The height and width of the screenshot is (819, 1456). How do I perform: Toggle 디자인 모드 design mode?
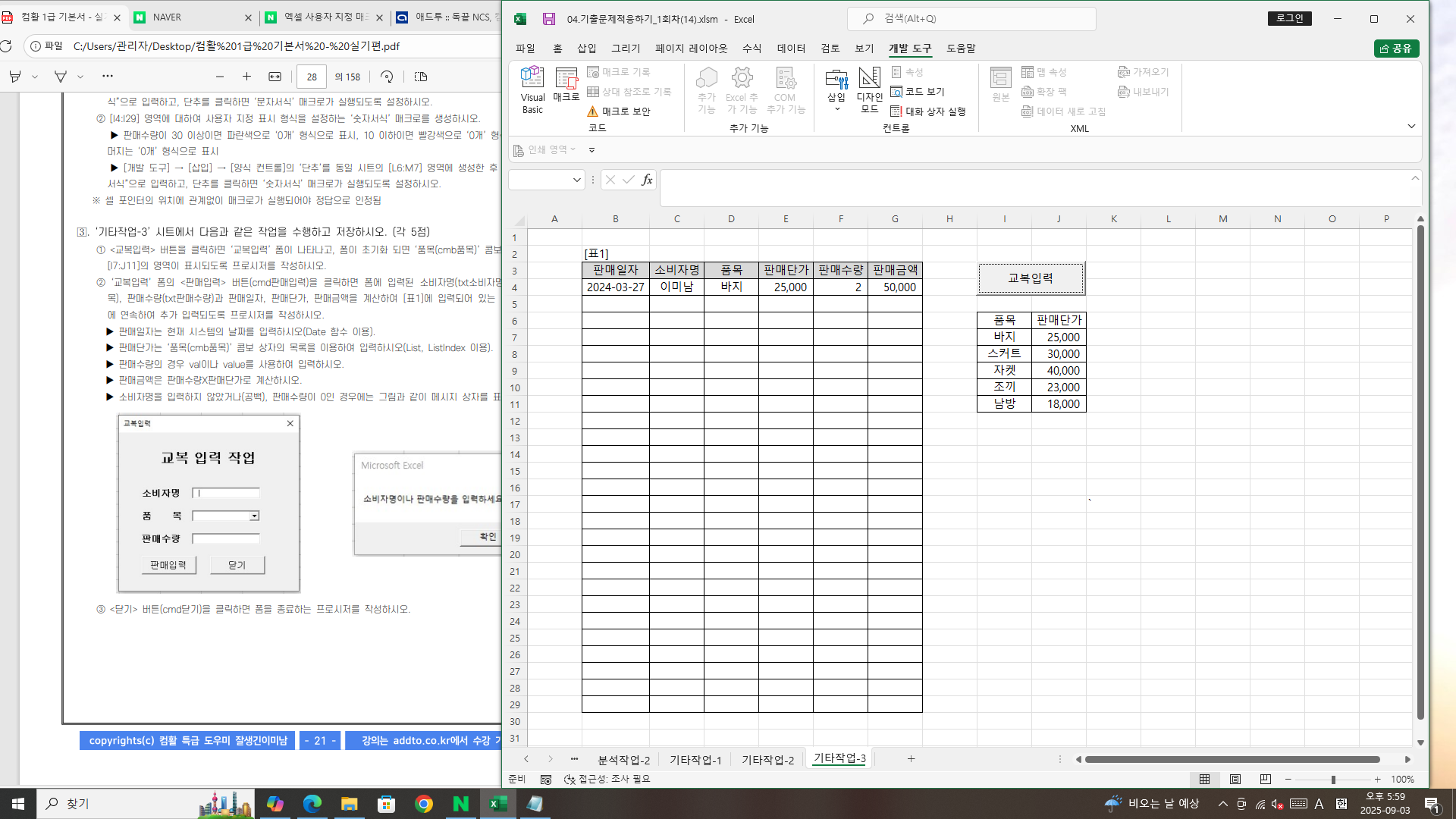pos(869,89)
